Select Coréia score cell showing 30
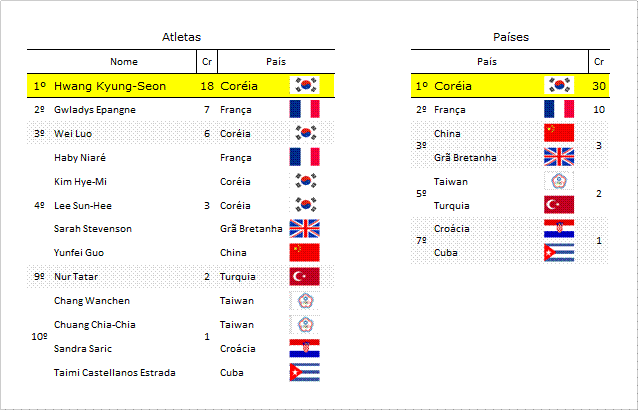The image size is (638, 411). (599, 86)
